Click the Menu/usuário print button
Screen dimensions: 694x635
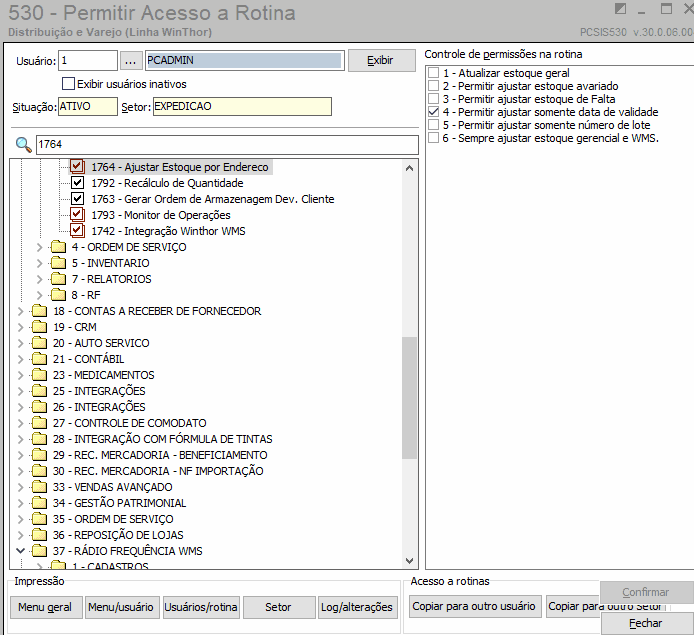tap(121, 607)
